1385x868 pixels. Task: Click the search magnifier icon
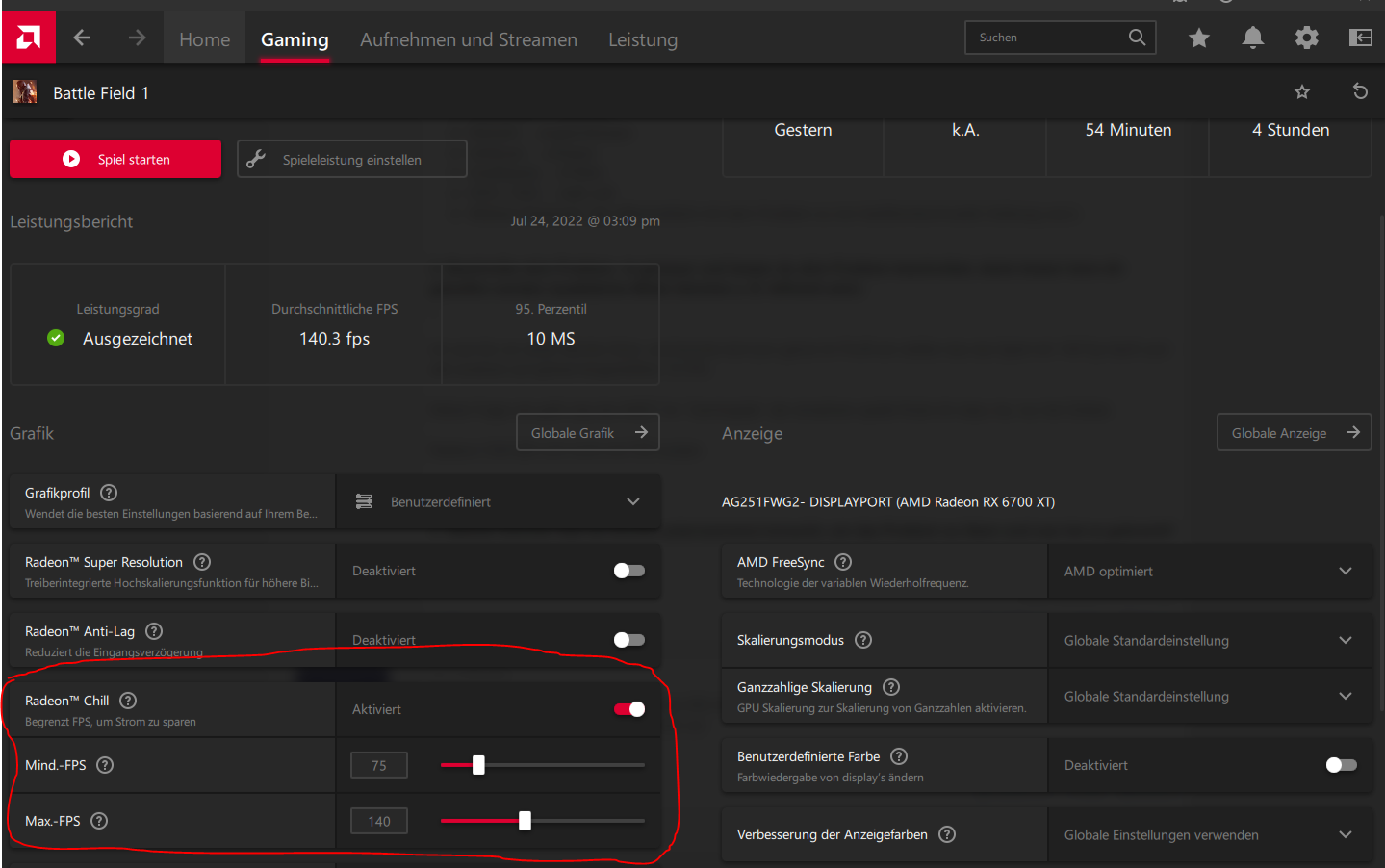(1137, 38)
